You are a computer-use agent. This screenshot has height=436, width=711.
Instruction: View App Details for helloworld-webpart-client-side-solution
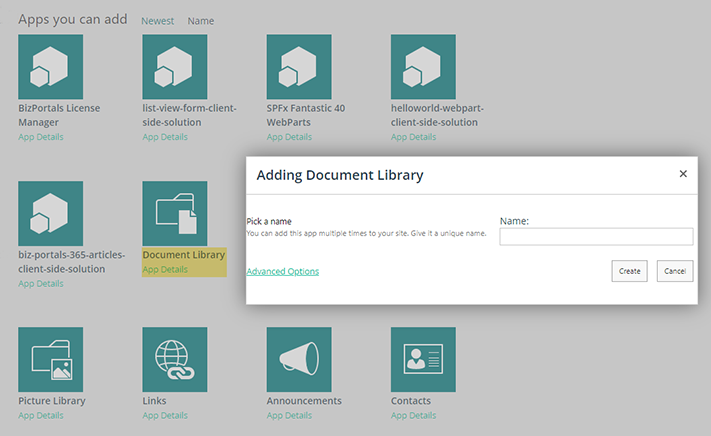pos(414,137)
